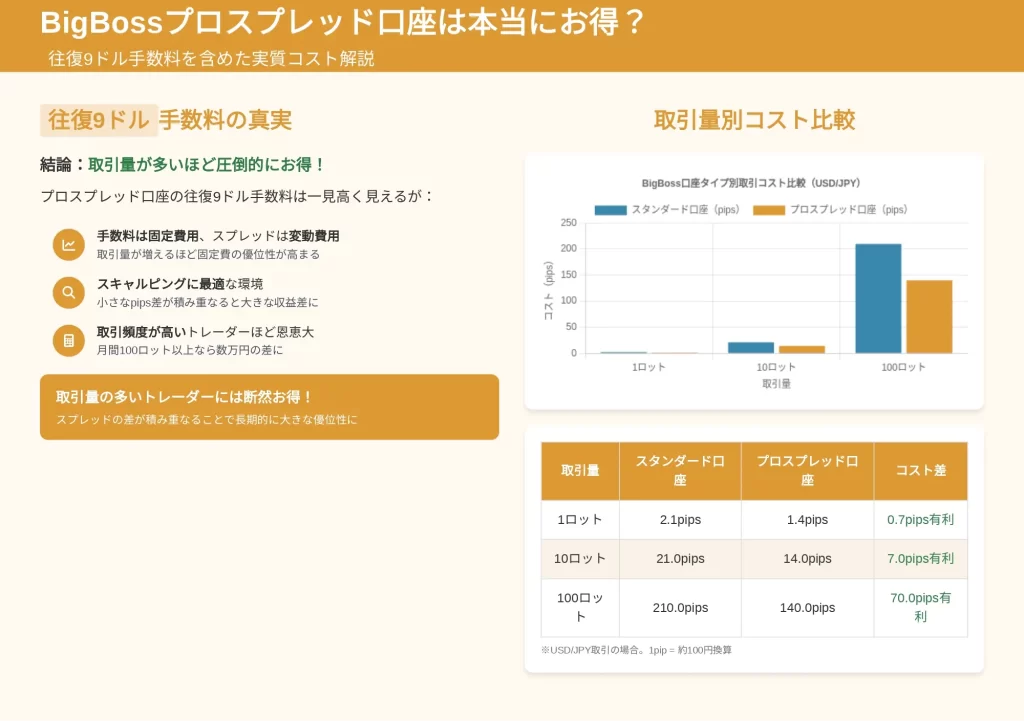Click the 0.7pips有利 table cell
Image resolution: width=1024 pixels, height=721 pixels.
[x=920, y=520]
